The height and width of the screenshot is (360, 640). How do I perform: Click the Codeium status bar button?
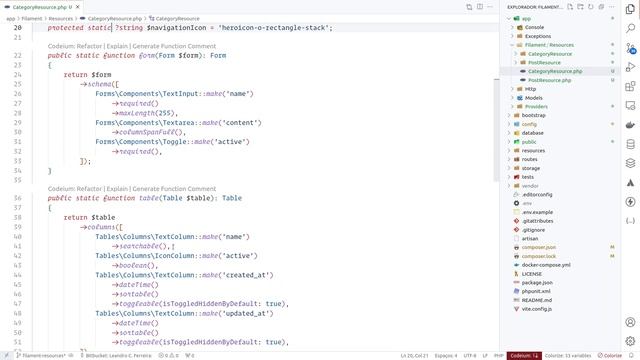(524, 356)
